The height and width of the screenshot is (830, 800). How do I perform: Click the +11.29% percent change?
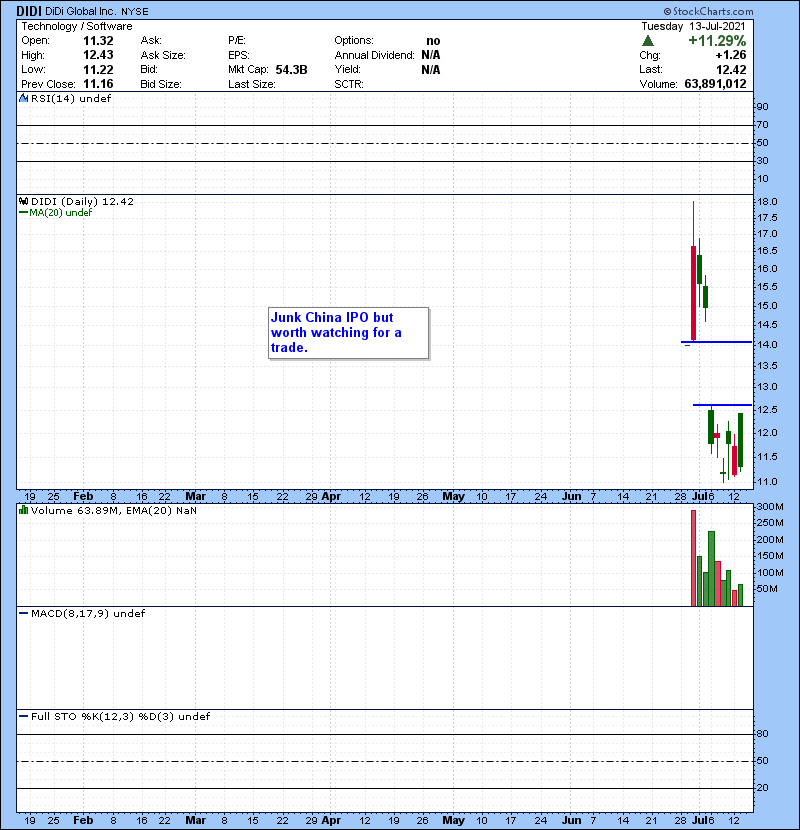717,41
